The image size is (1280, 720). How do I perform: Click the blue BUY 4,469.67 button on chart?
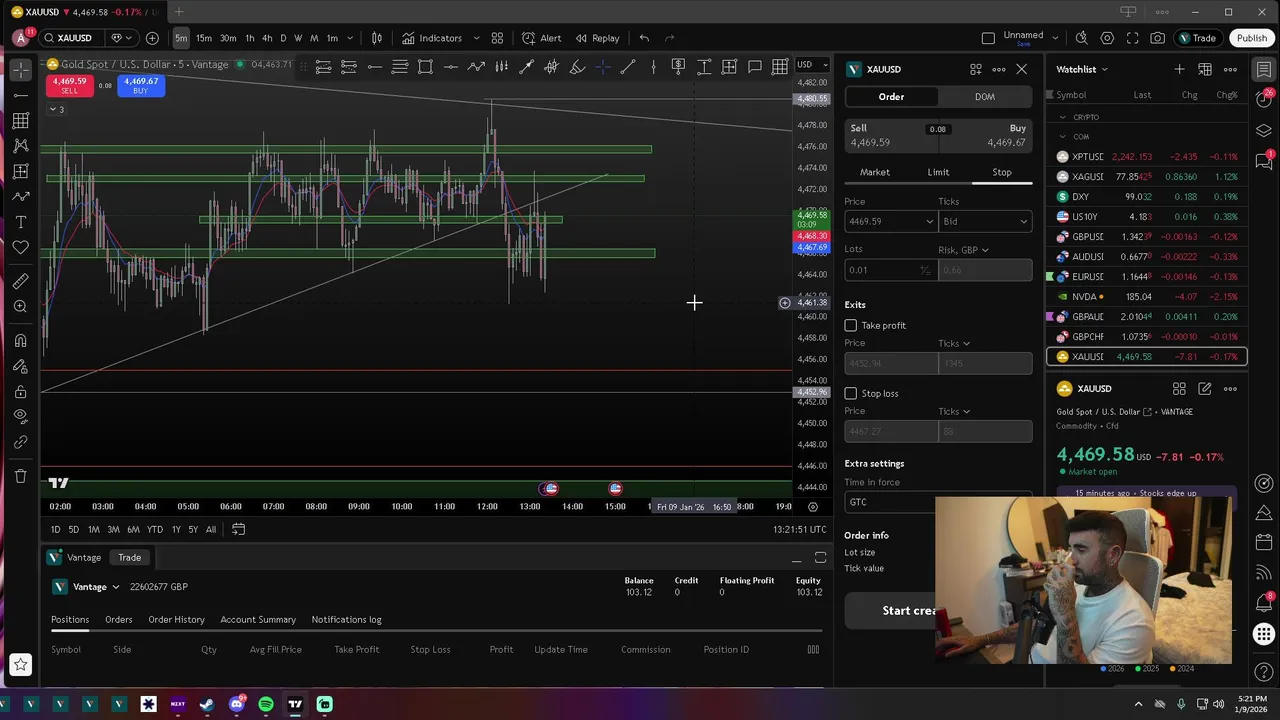(x=140, y=85)
